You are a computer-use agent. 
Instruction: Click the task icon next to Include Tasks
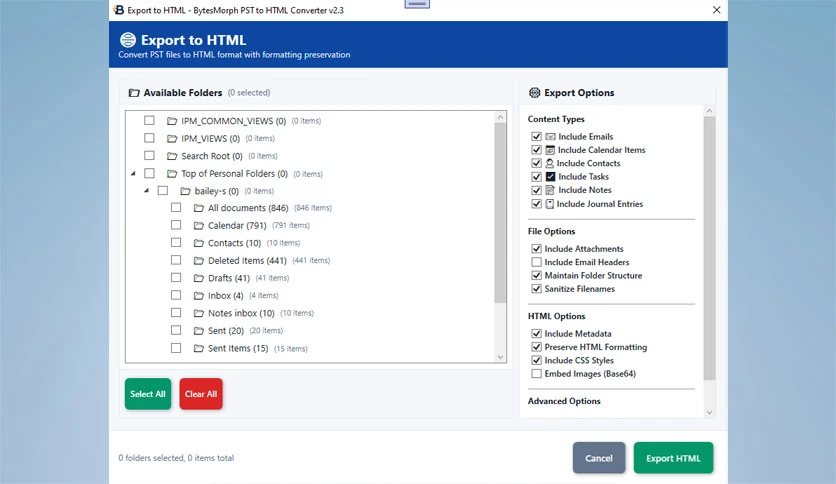(x=550, y=176)
